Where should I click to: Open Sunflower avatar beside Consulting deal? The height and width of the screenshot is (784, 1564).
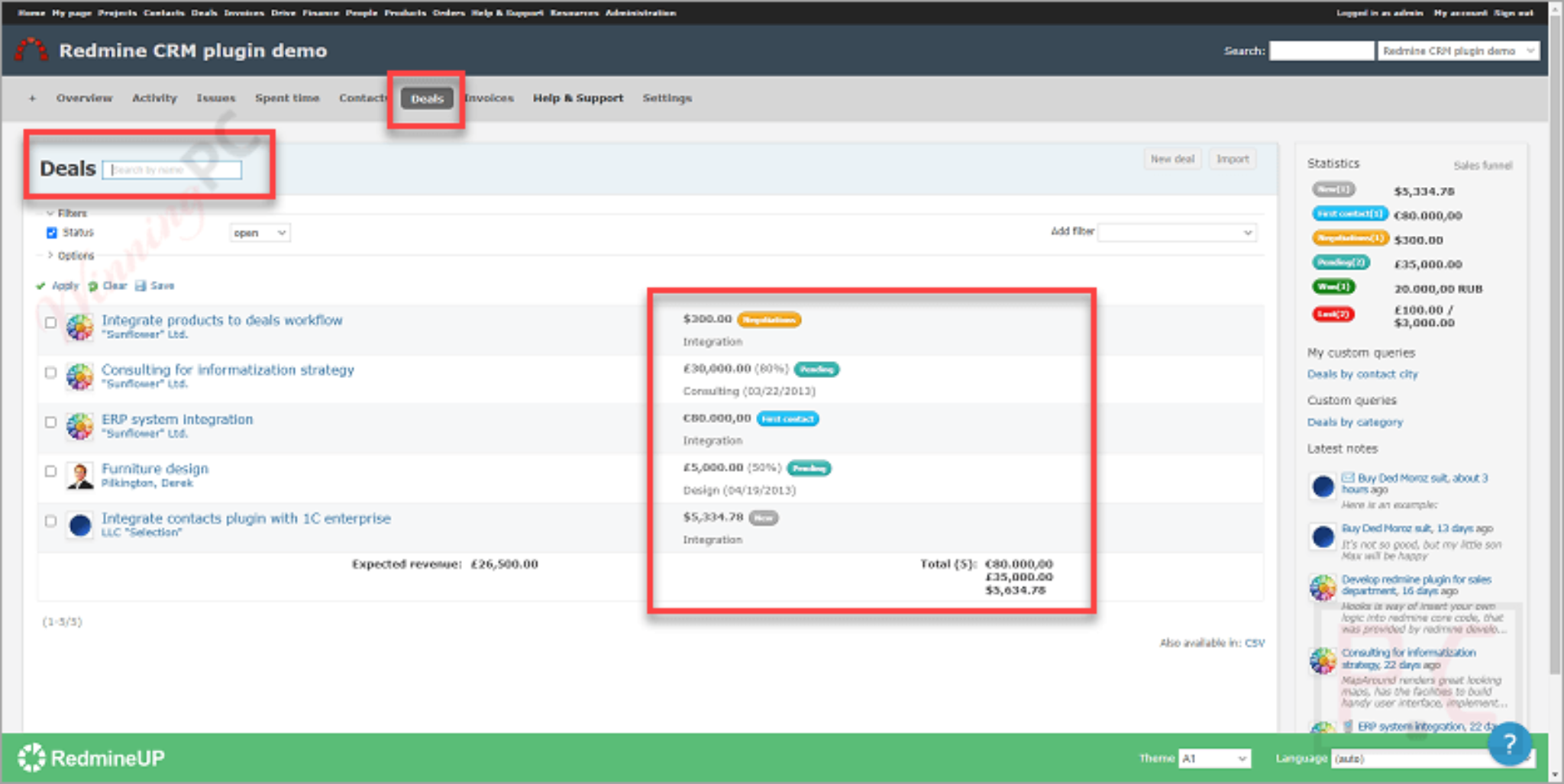79,376
